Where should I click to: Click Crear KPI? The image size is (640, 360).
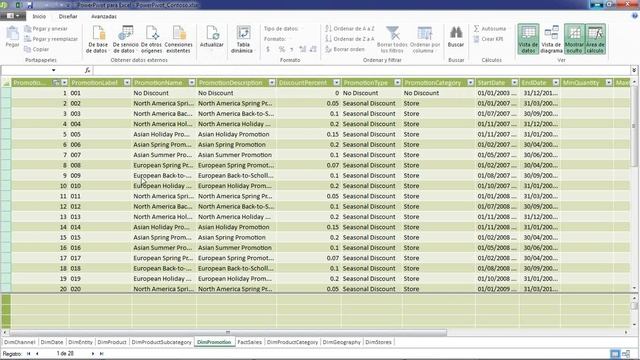[x=488, y=39]
